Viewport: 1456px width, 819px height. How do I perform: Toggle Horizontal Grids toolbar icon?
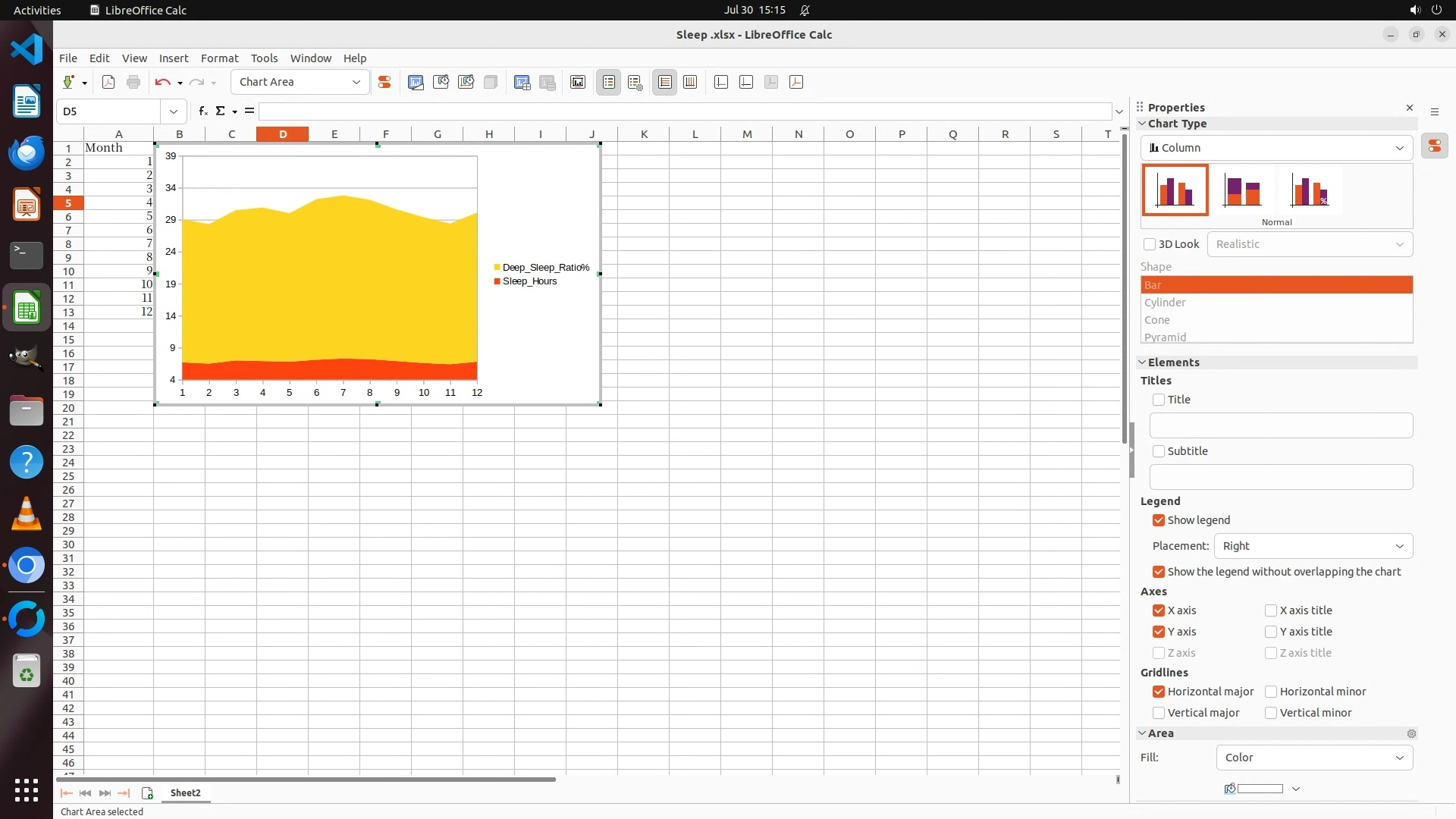coord(665,82)
